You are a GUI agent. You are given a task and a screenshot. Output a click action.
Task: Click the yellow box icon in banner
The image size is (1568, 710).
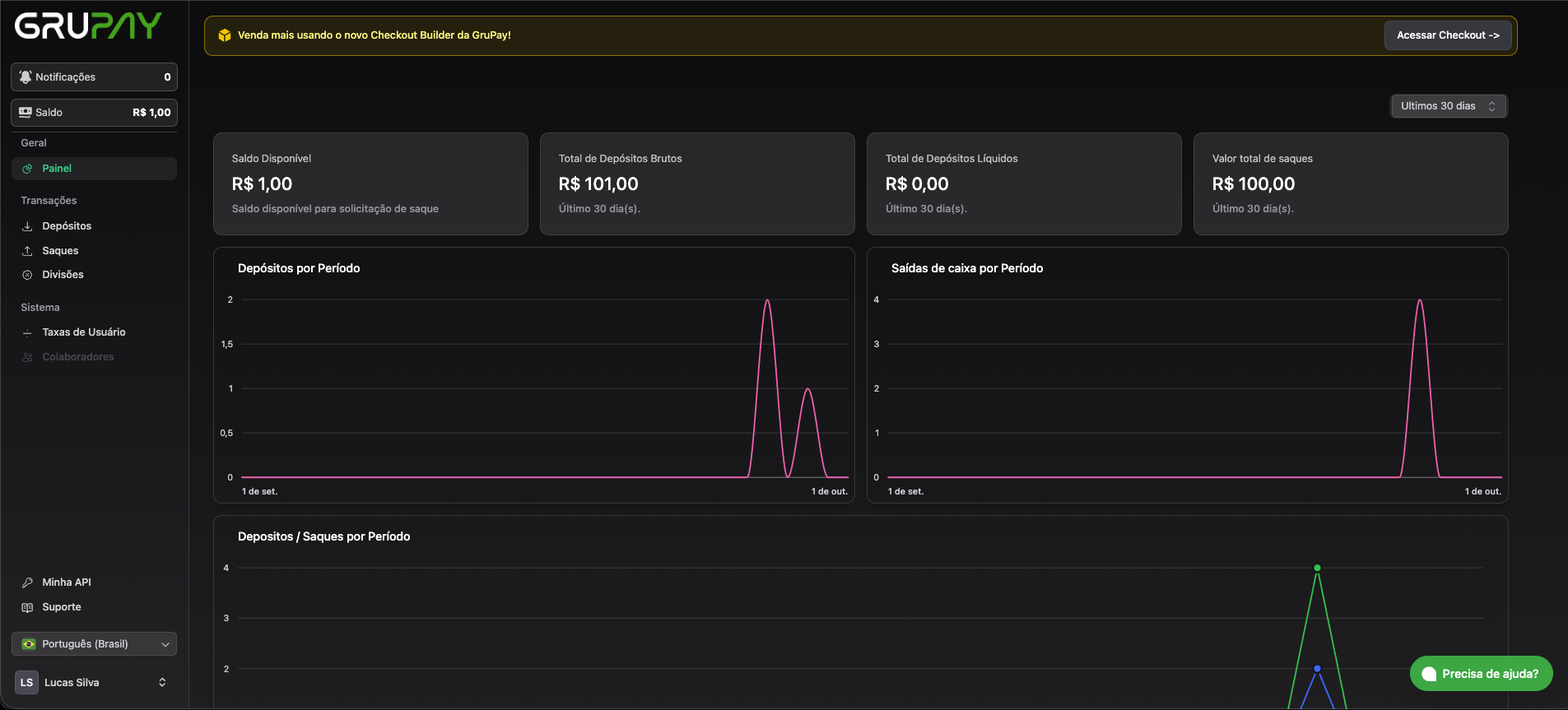[x=225, y=35]
